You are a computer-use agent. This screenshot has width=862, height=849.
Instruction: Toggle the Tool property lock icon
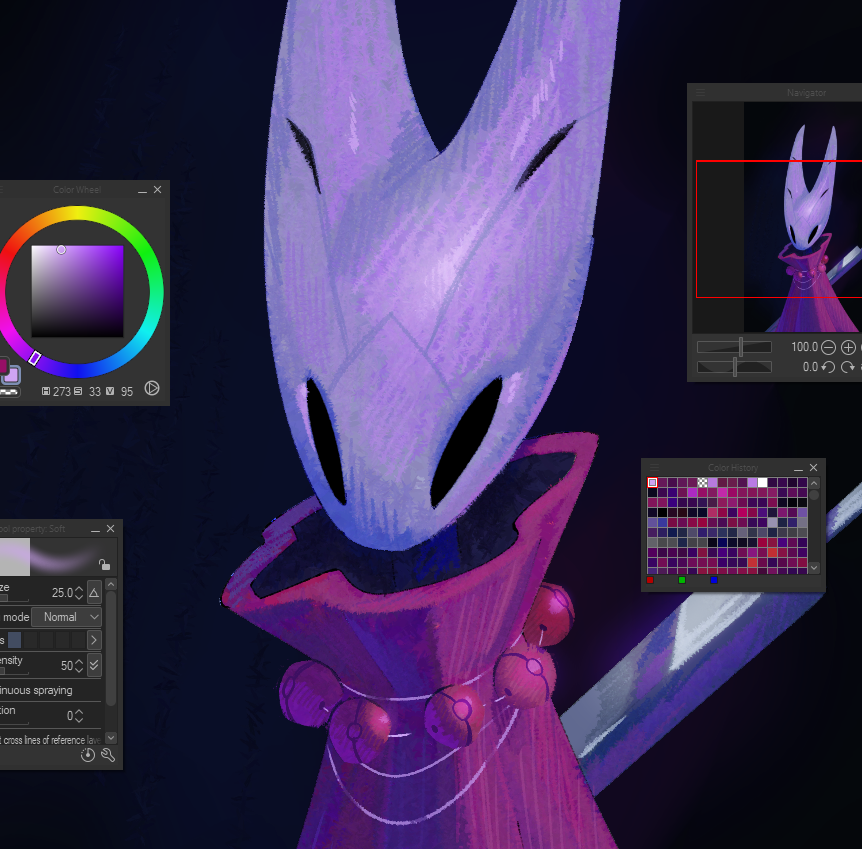[x=104, y=564]
